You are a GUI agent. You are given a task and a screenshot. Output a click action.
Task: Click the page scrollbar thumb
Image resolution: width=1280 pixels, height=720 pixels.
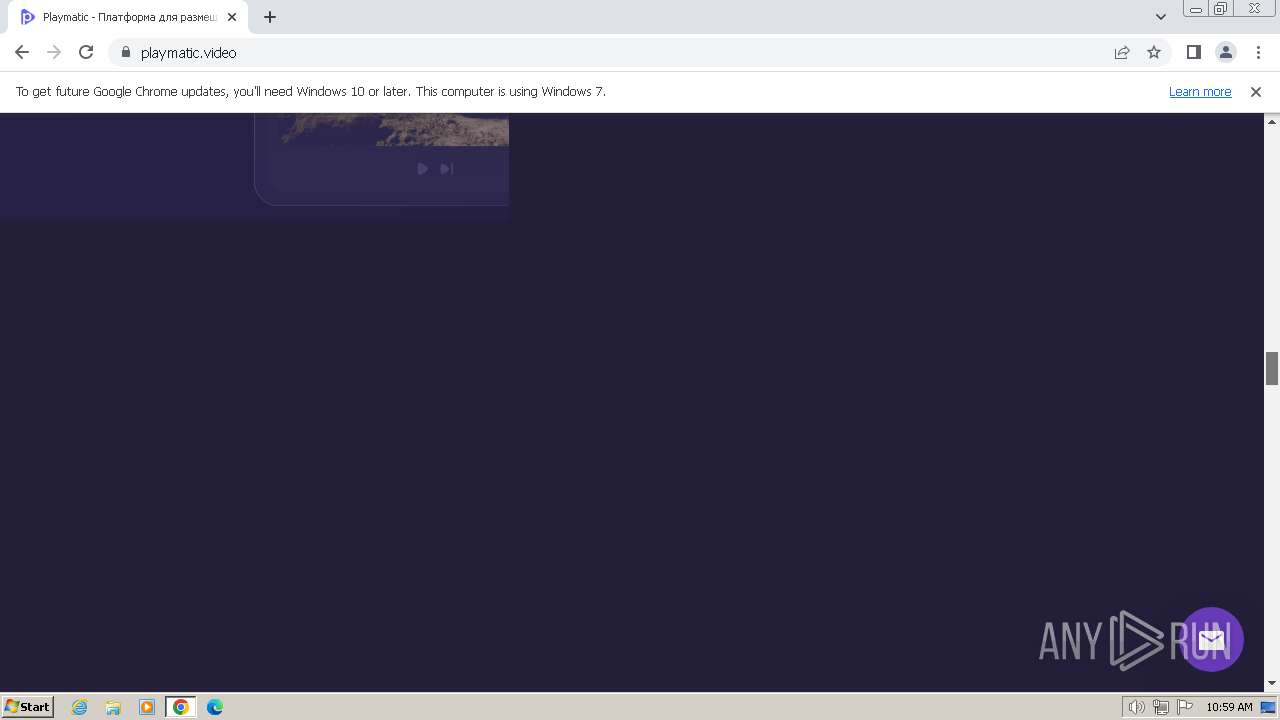click(x=1272, y=368)
